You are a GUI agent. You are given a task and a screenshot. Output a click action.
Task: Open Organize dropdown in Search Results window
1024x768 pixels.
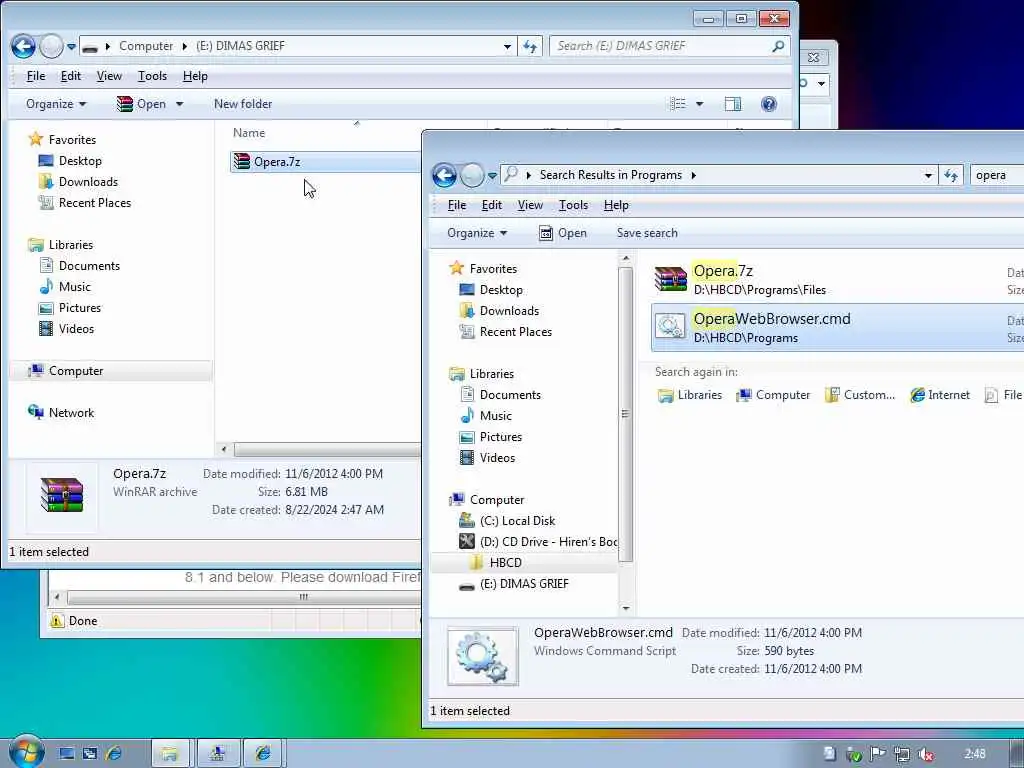(477, 233)
